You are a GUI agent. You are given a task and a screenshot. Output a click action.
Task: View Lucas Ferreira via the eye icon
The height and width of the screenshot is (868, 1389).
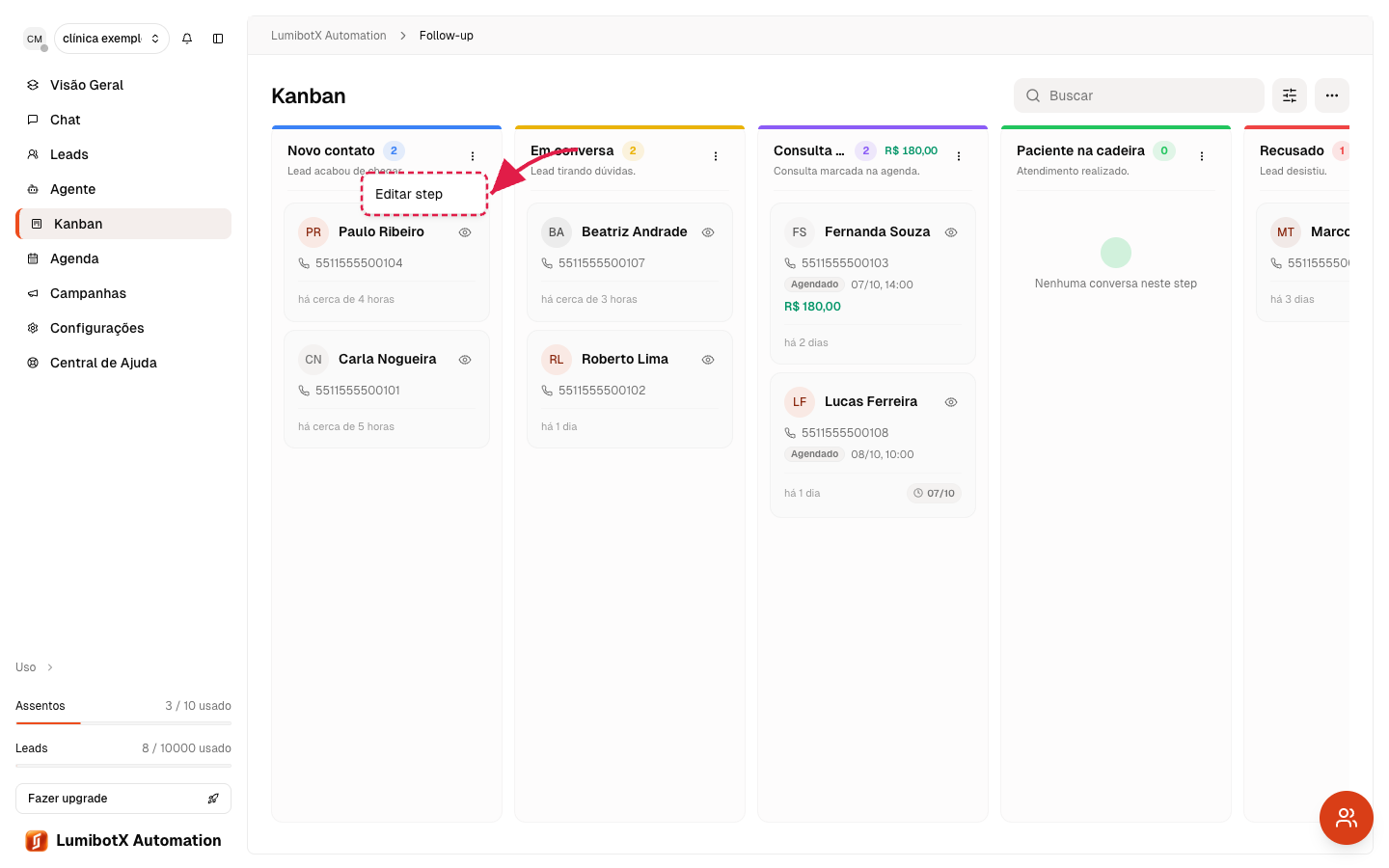(951, 402)
